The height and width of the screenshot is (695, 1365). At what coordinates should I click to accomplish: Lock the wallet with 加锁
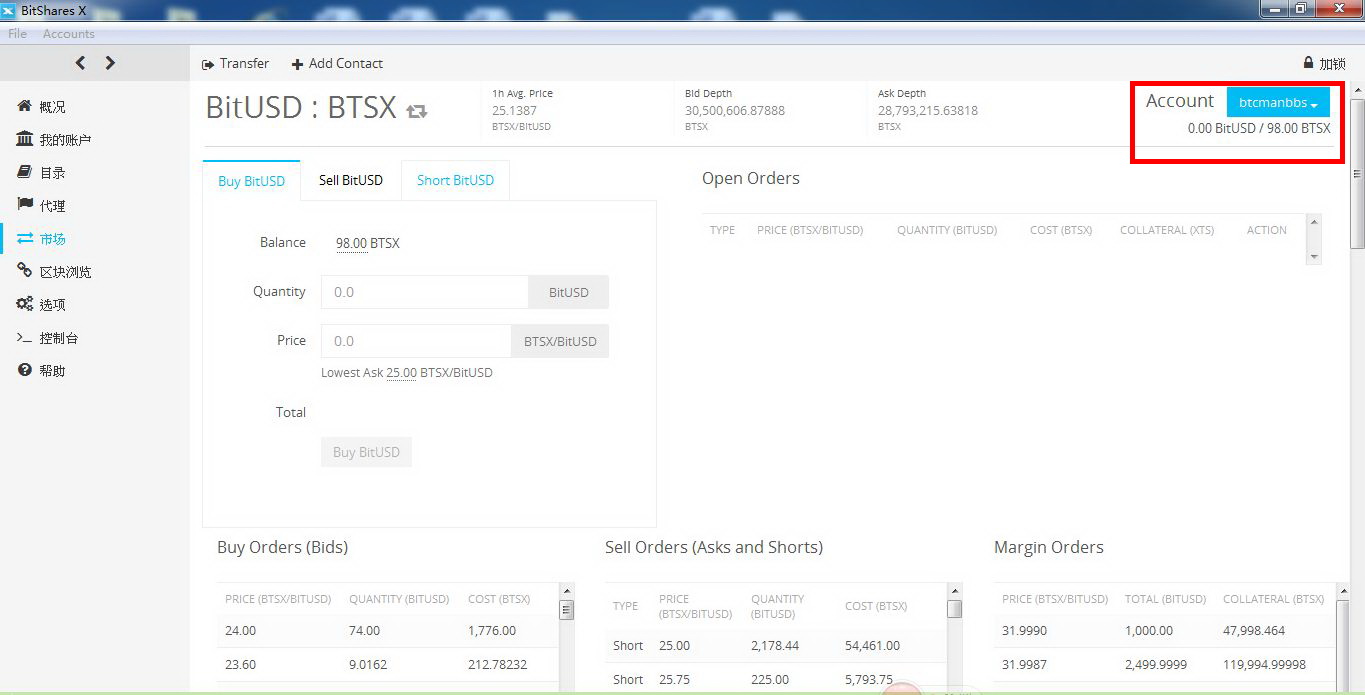point(1324,63)
